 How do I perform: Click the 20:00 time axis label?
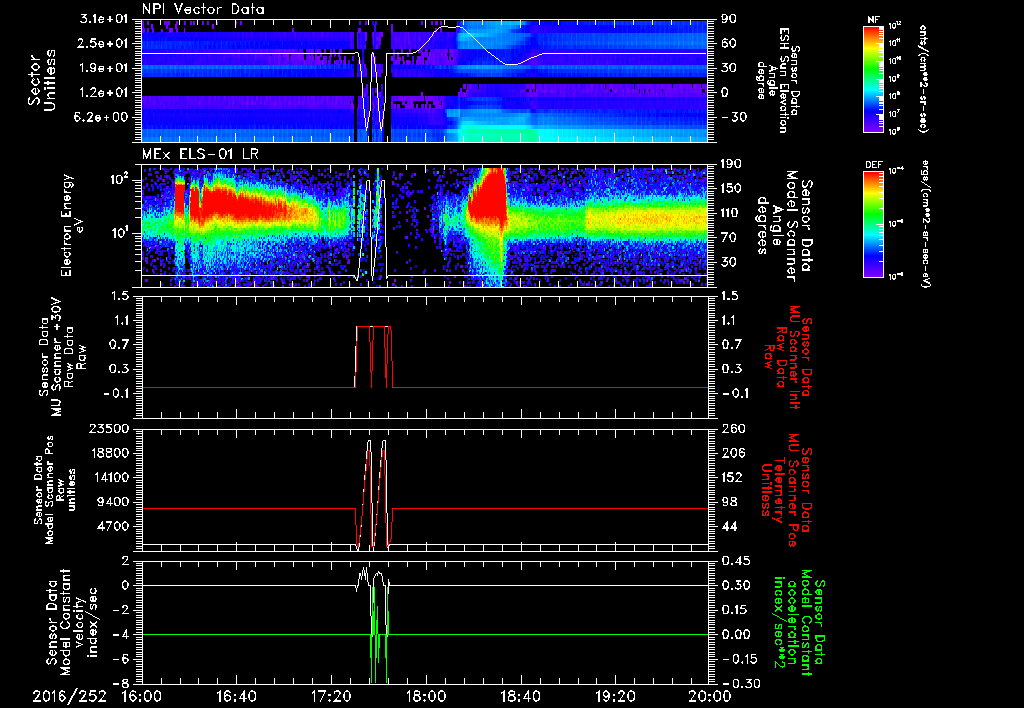point(709,697)
